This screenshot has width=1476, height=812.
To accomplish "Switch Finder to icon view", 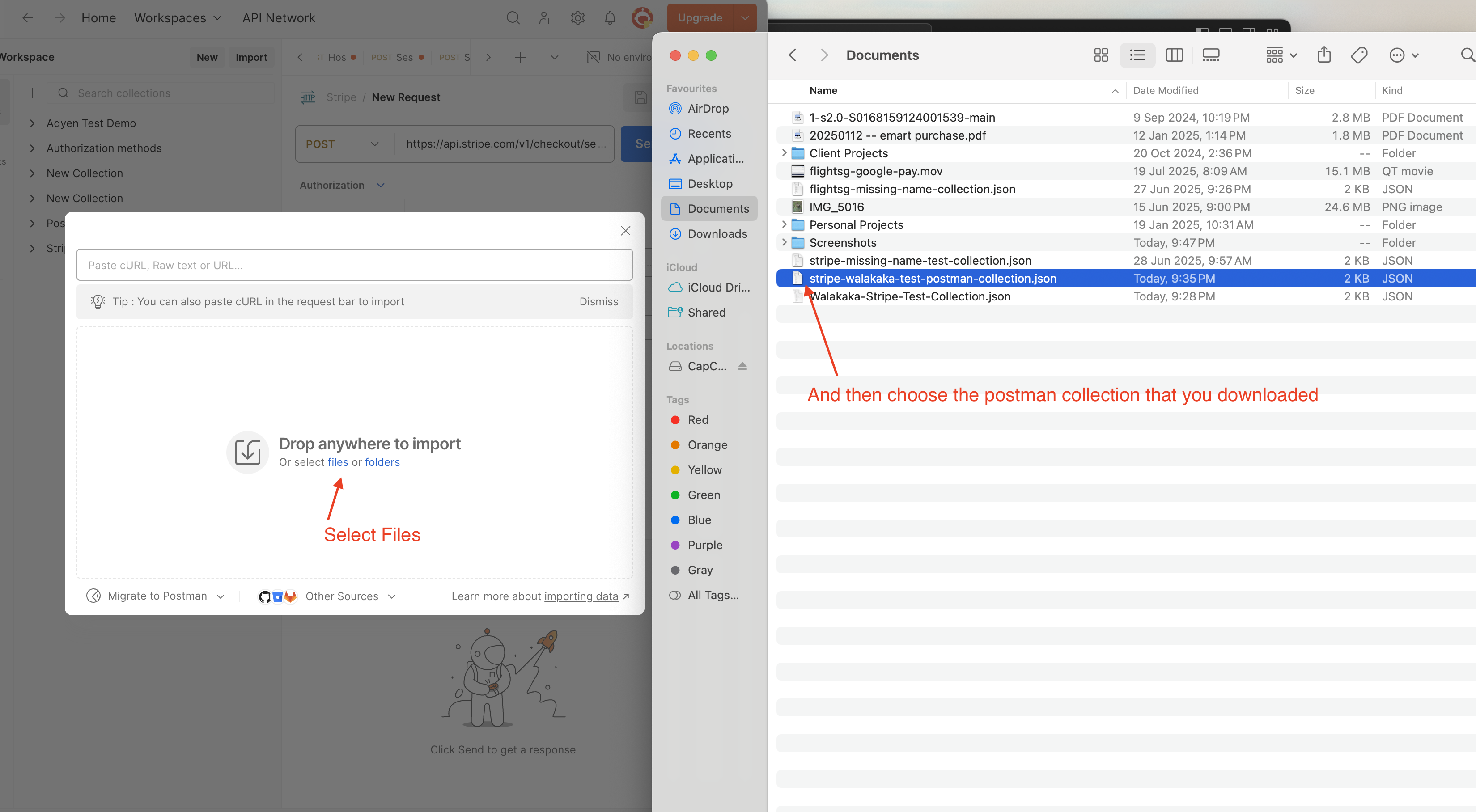I will click(1101, 55).
